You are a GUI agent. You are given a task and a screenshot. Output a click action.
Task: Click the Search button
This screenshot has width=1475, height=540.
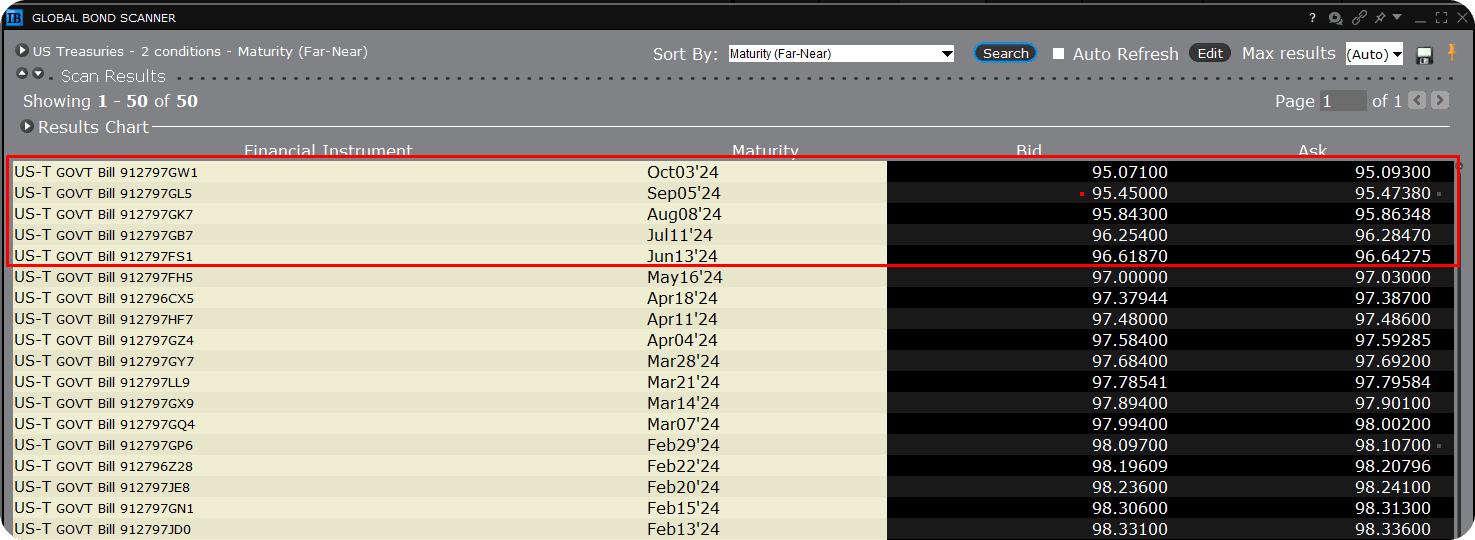click(x=1005, y=54)
